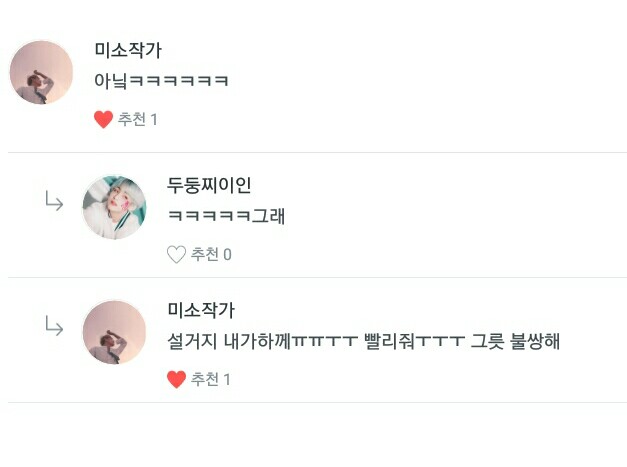Click the 추천 word under 두둥찌이인's reply
Screen dimensions: 627x467
205,254
